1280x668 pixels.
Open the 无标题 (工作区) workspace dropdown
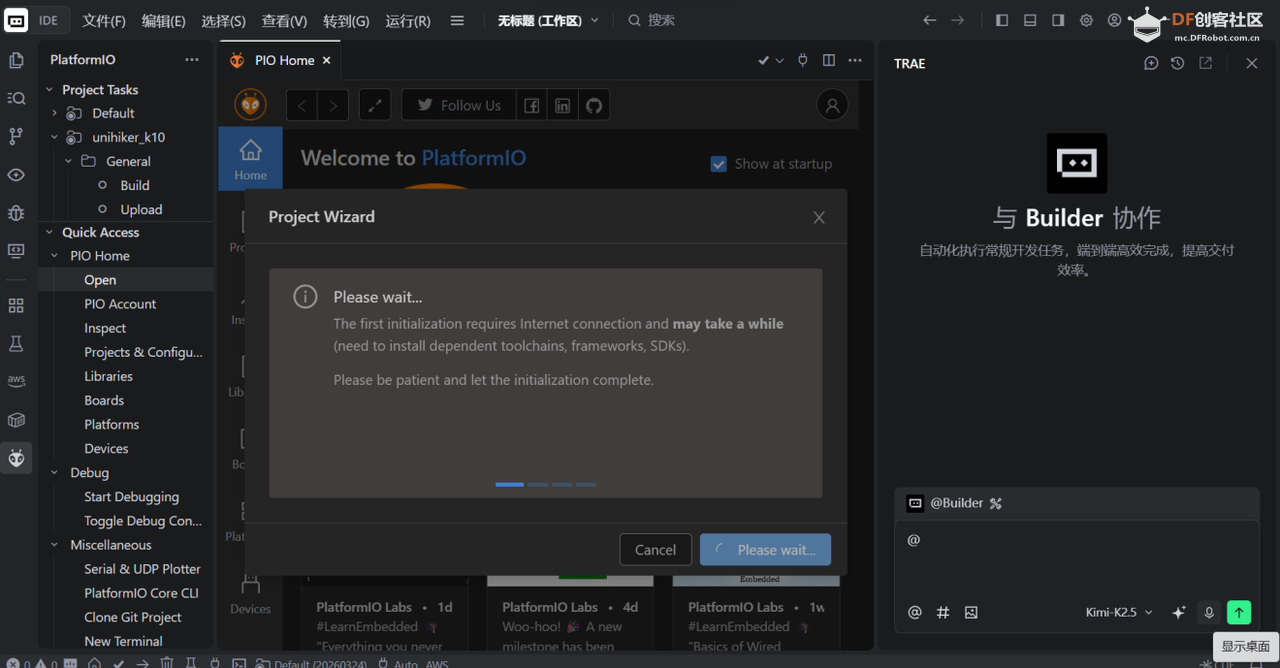pos(547,19)
